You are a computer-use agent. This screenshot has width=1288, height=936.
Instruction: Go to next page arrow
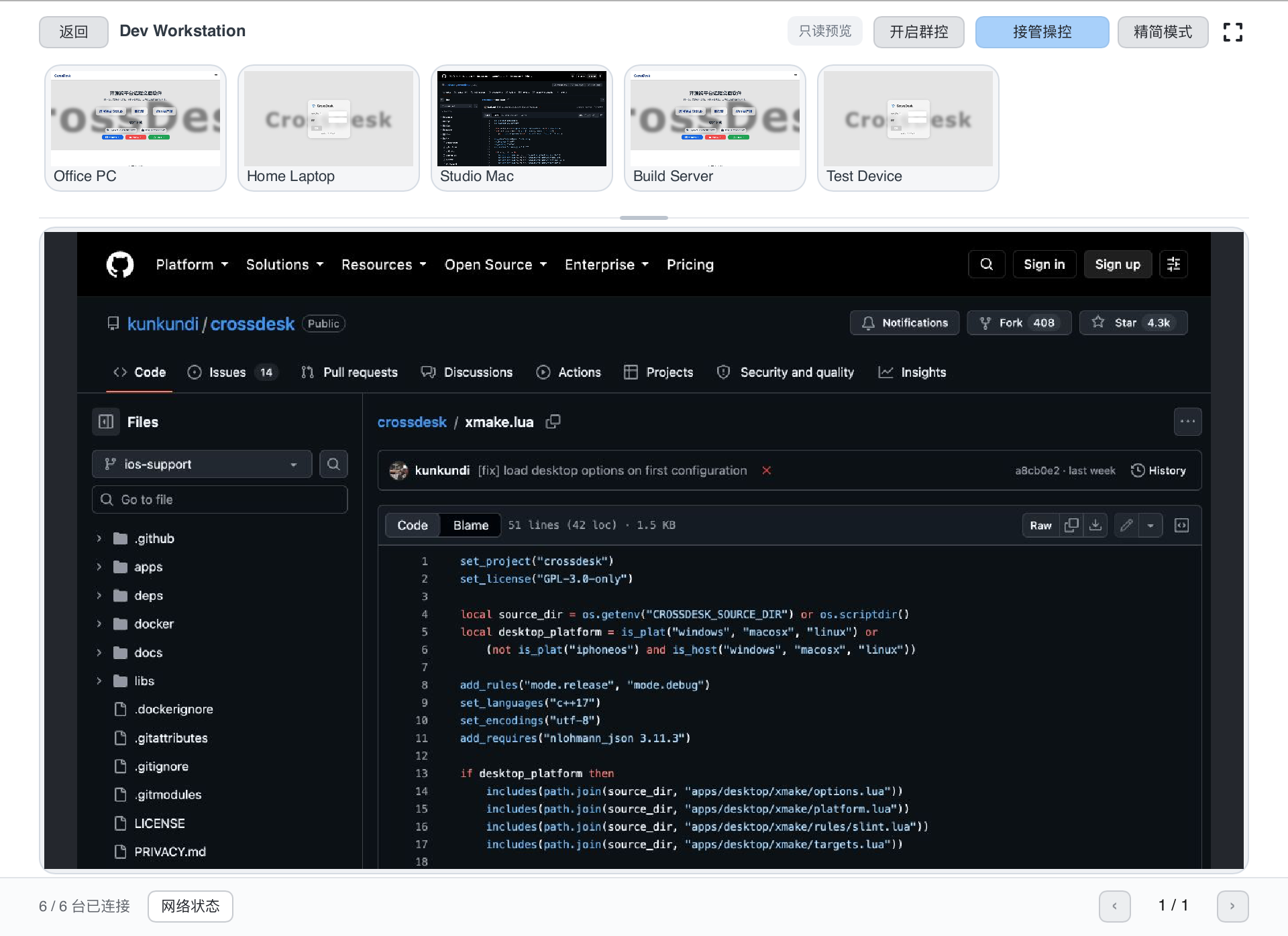pyautogui.click(x=1232, y=906)
